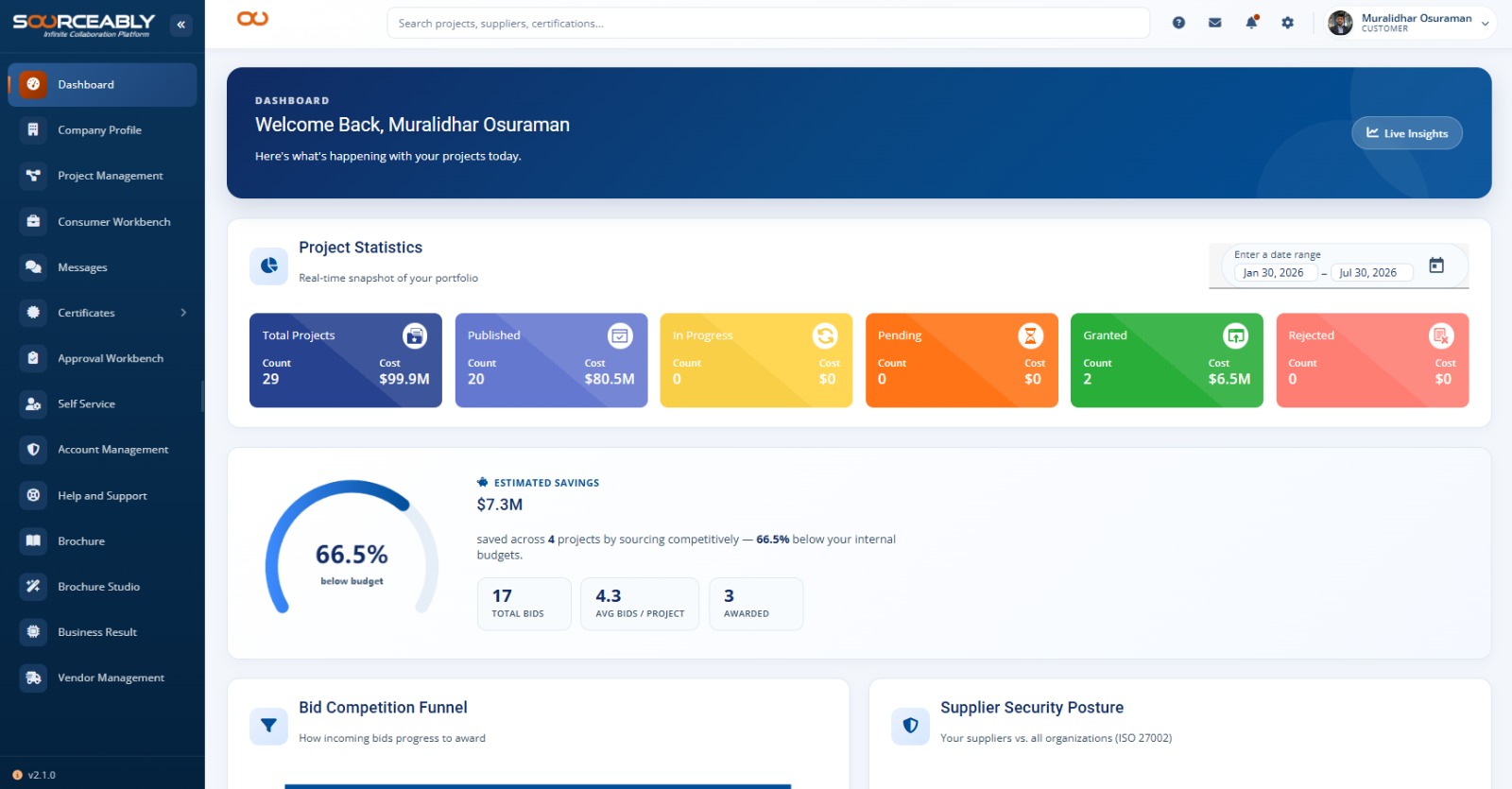Viewport: 1512px width, 789px height.
Task: Click the Granted card icon
Action: point(1236,335)
